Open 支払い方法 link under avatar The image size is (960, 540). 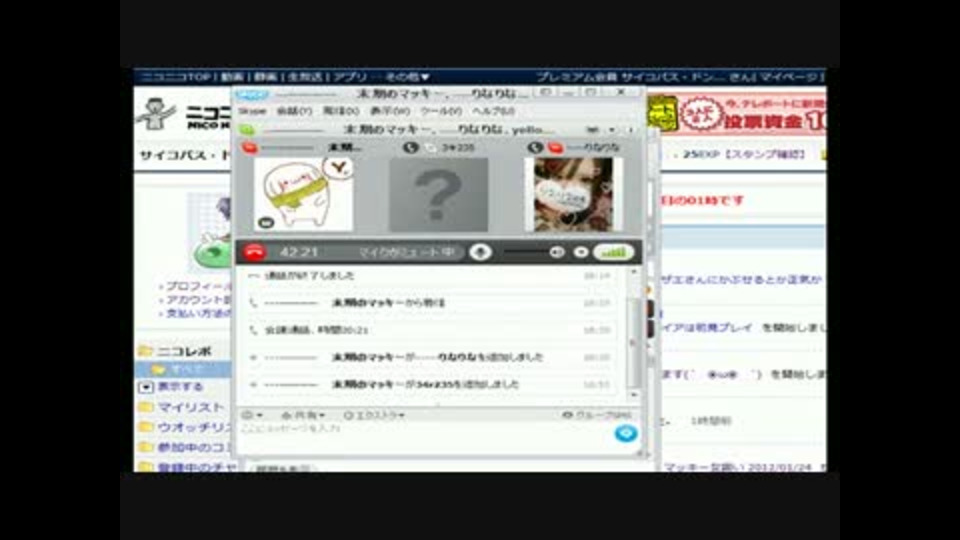197,313
